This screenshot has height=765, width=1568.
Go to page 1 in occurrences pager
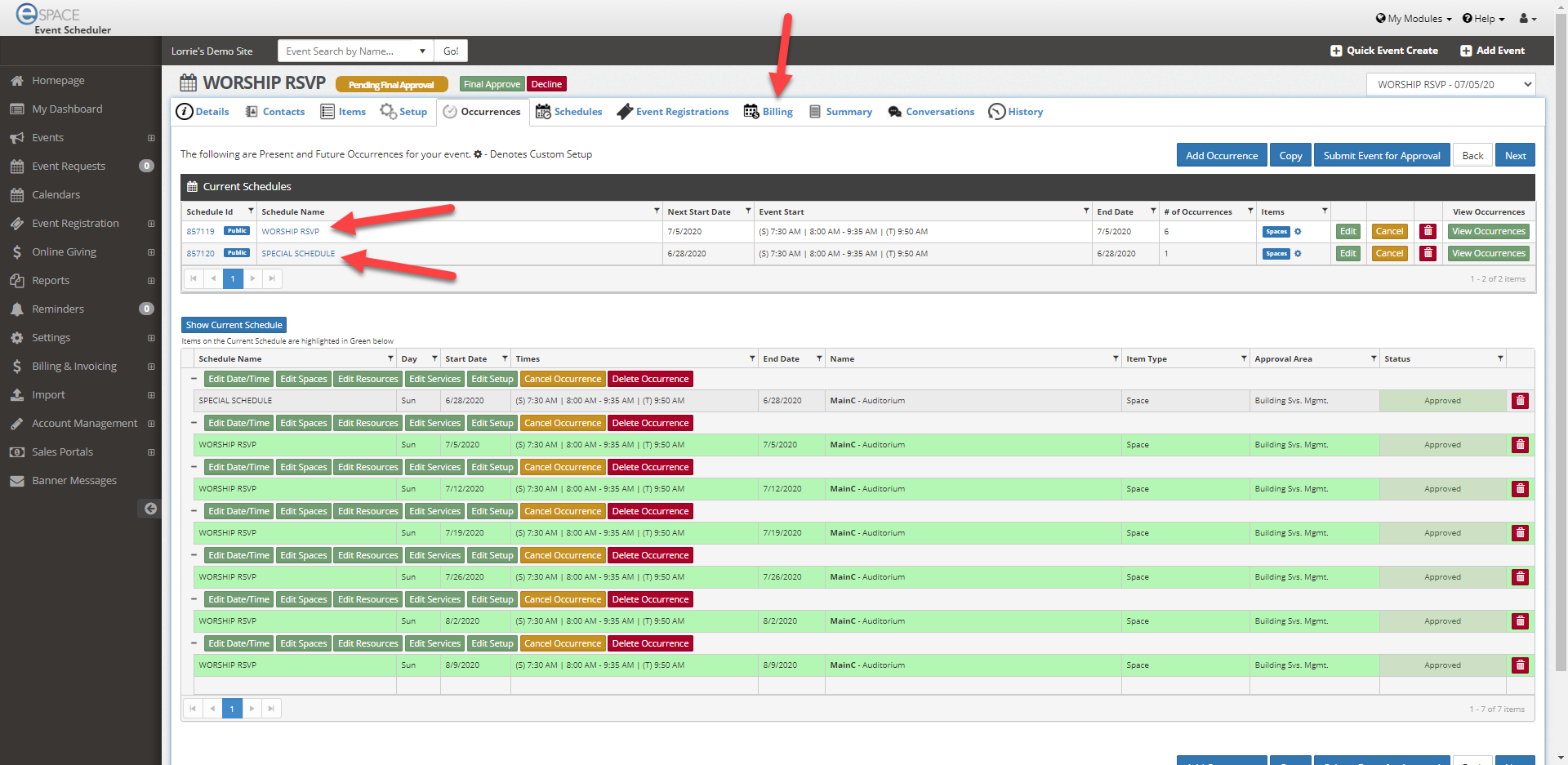coord(232,709)
